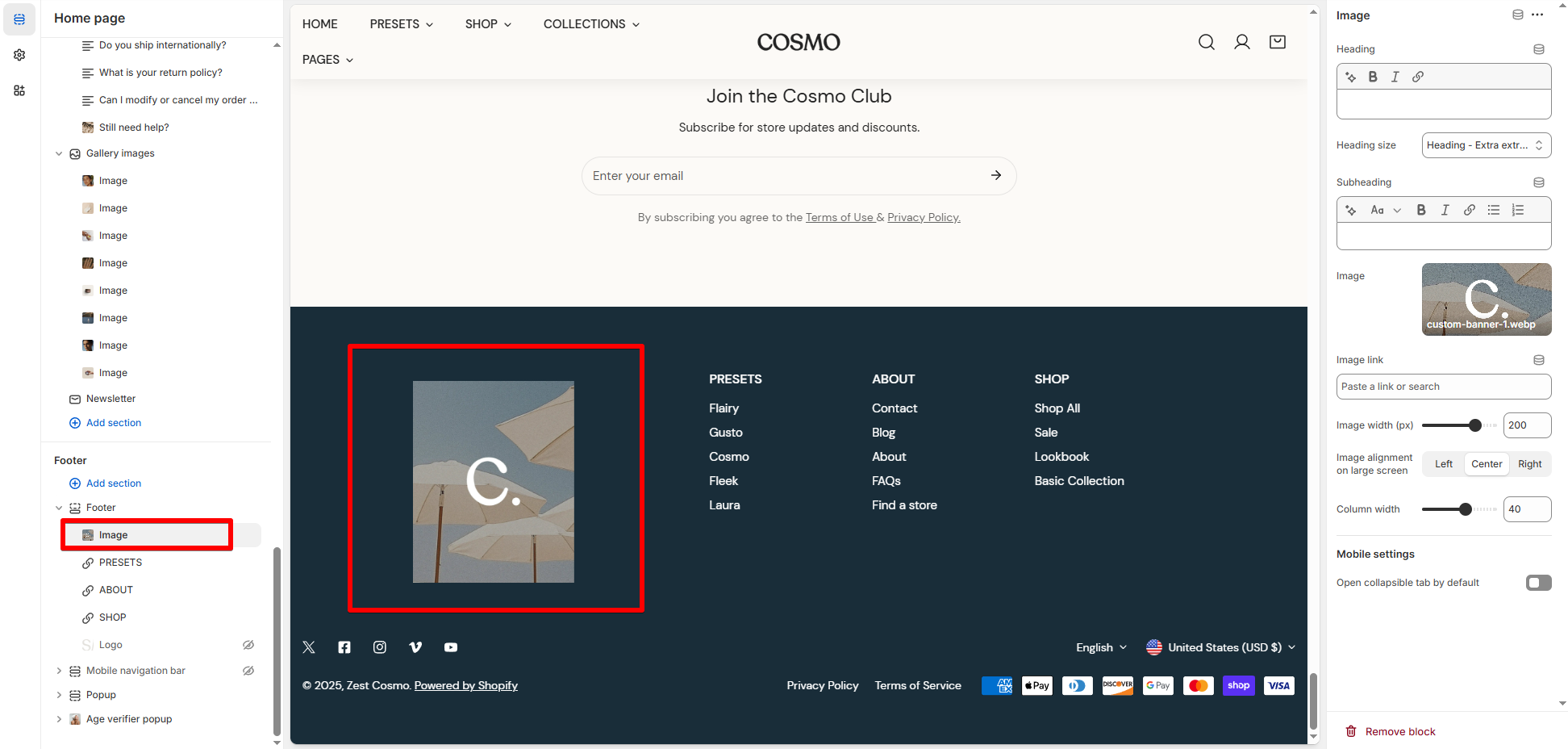Click the Heading italic formatting icon
Screen dimensions: 1568x749
click(x=1395, y=77)
